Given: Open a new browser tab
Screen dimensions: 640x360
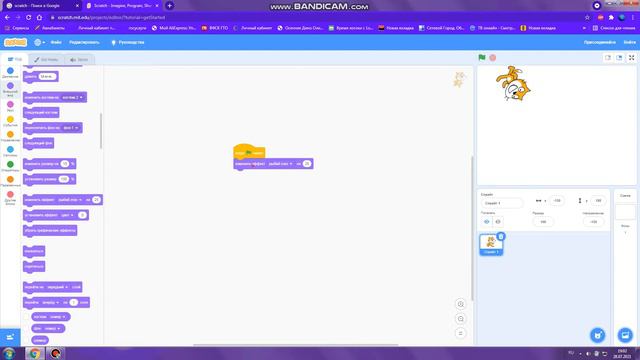Looking at the screenshot, I should click(x=169, y=6).
